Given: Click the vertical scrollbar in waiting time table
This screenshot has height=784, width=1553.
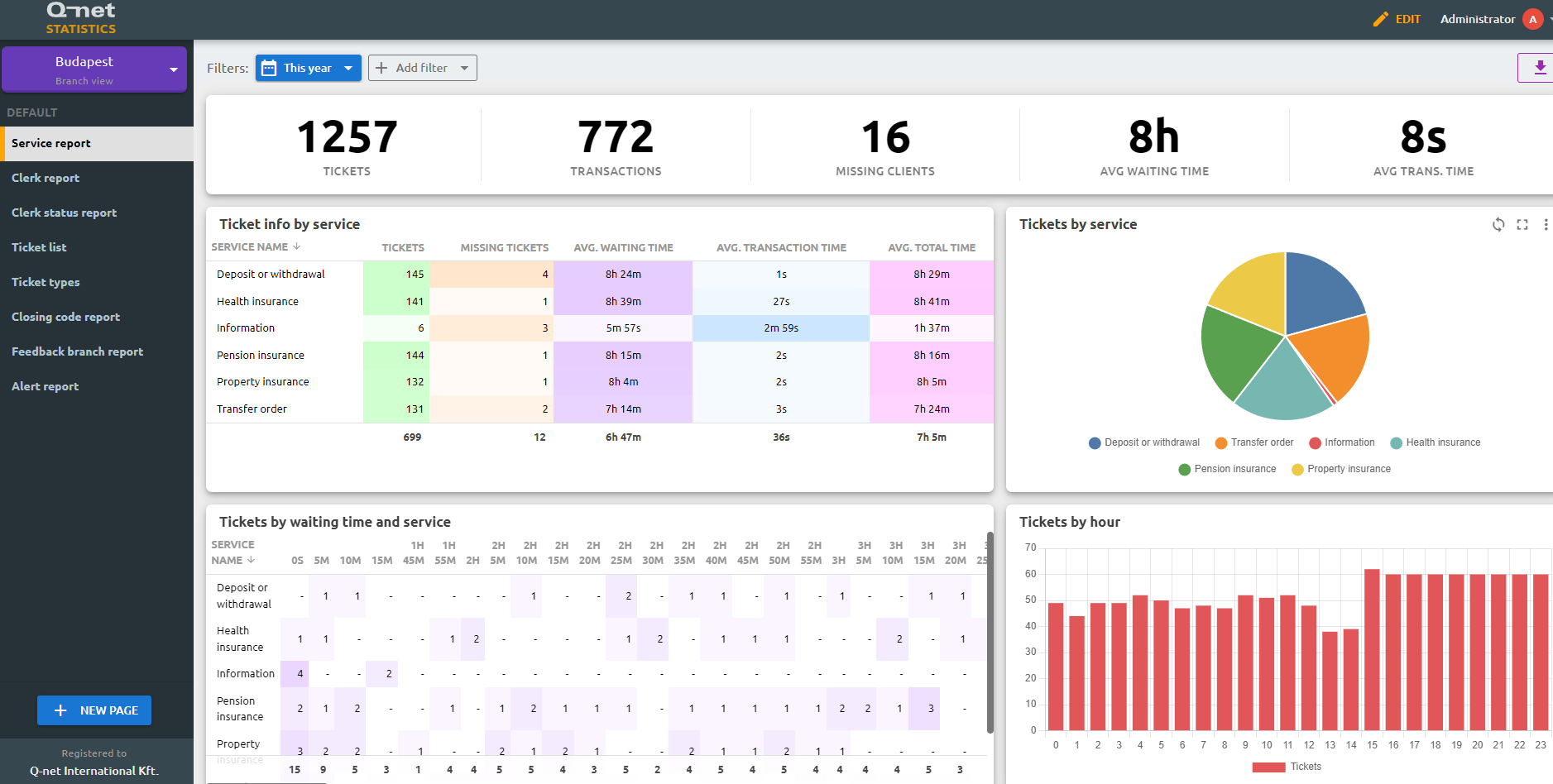Looking at the screenshot, I should (990, 633).
